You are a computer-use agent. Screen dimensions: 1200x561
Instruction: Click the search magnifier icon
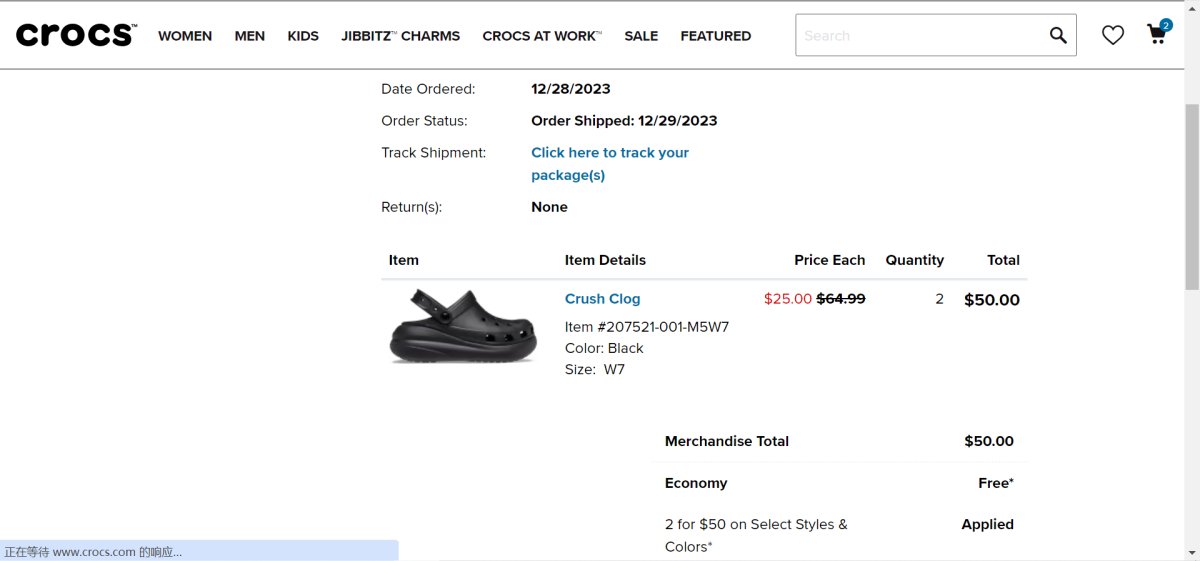(x=1058, y=35)
